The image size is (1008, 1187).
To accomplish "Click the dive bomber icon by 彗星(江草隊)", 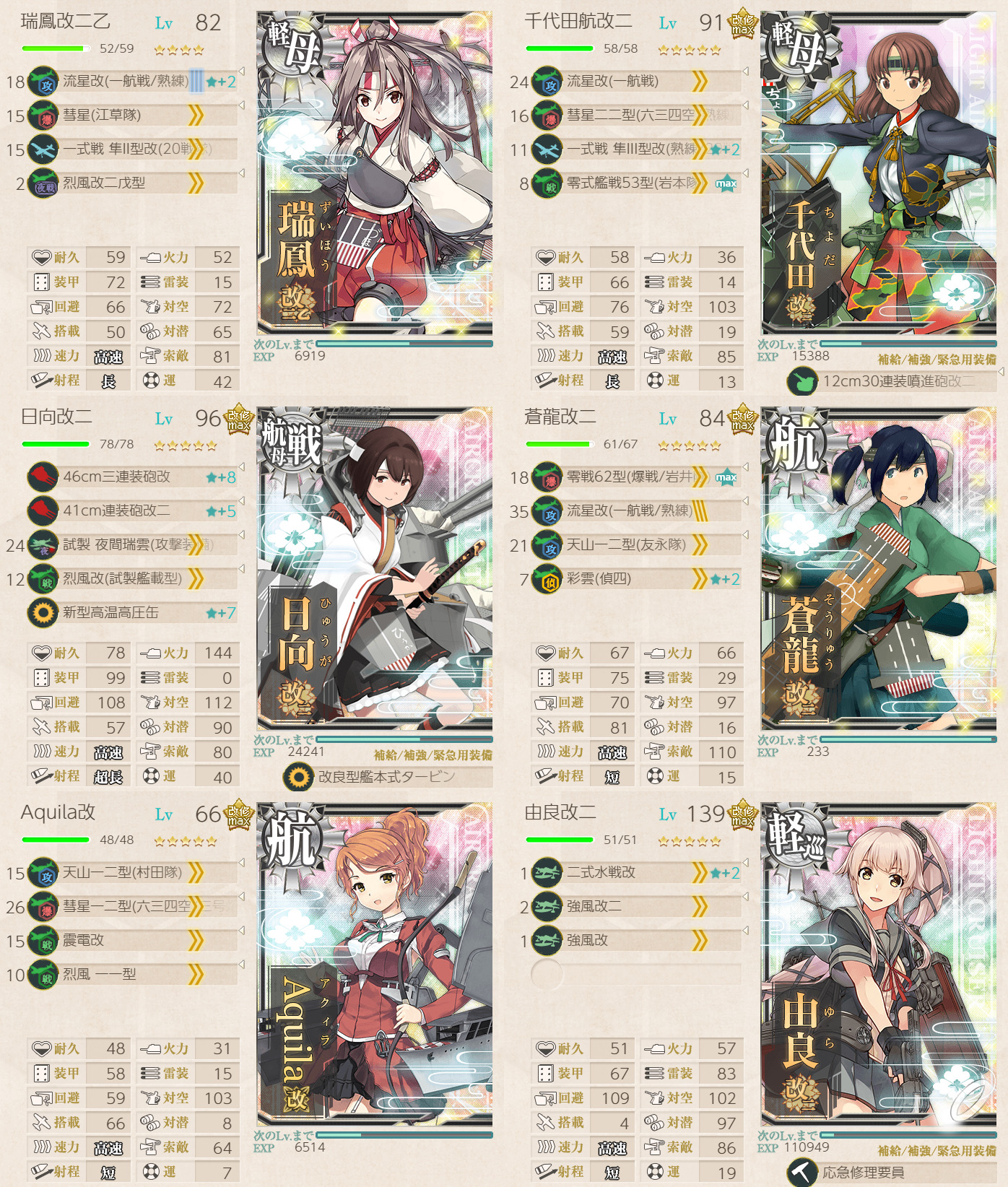I will (43, 116).
